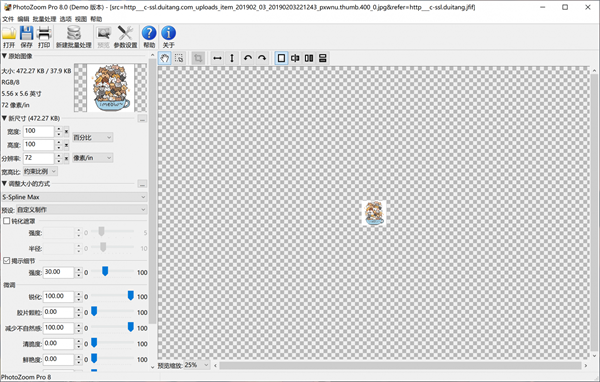Open the S-Spline Max method dropdown

pyautogui.click(x=74, y=197)
